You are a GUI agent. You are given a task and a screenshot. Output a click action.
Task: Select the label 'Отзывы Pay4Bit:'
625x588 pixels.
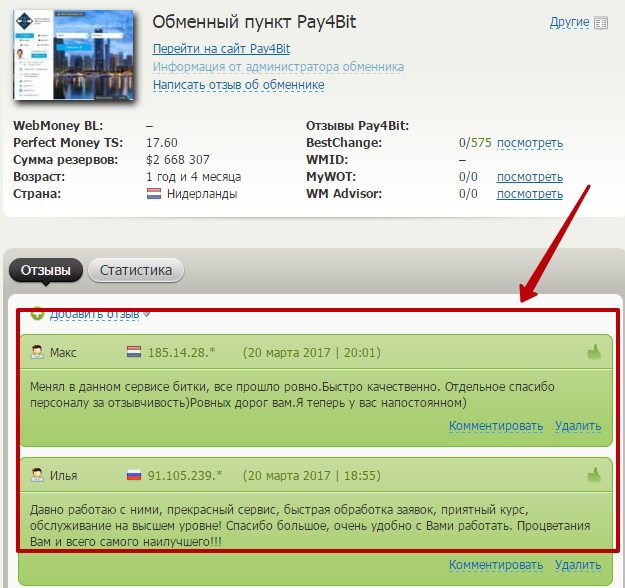(358, 126)
